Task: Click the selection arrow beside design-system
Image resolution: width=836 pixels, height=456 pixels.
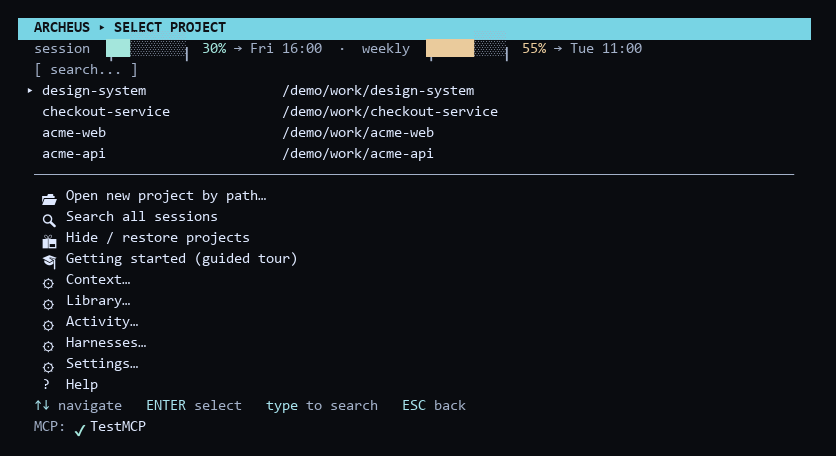Action: (30, 91)
